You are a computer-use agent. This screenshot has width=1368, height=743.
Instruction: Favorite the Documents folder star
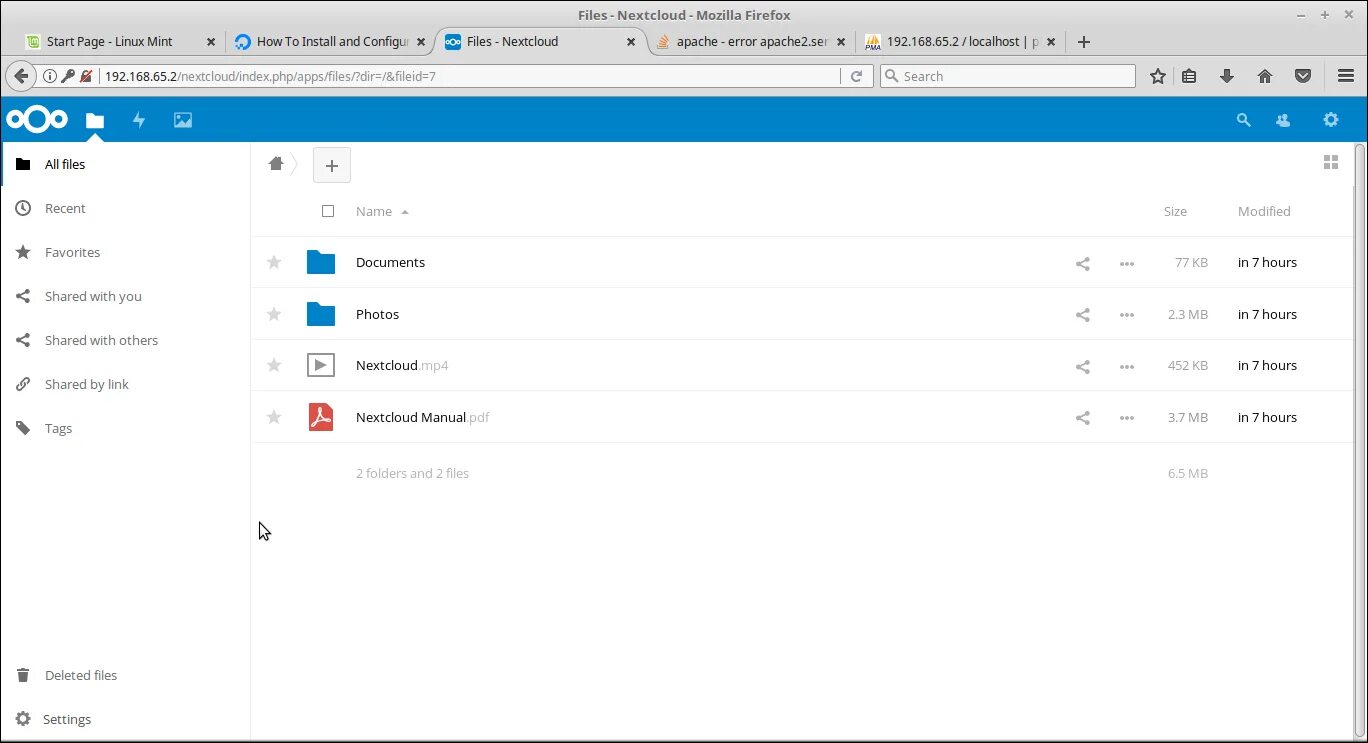click(x=274, y=263)
